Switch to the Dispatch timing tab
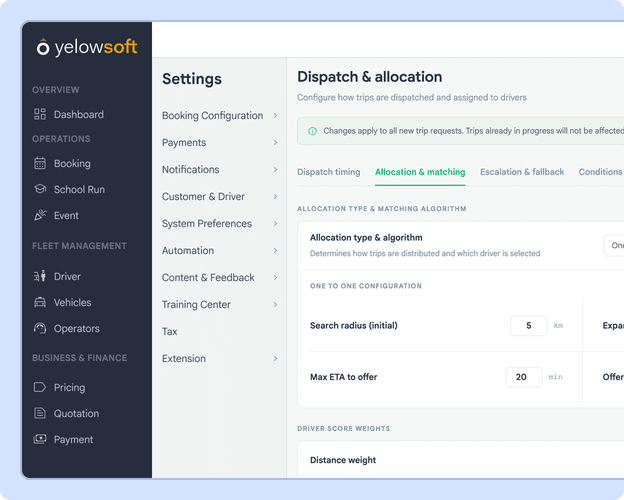 329,172
